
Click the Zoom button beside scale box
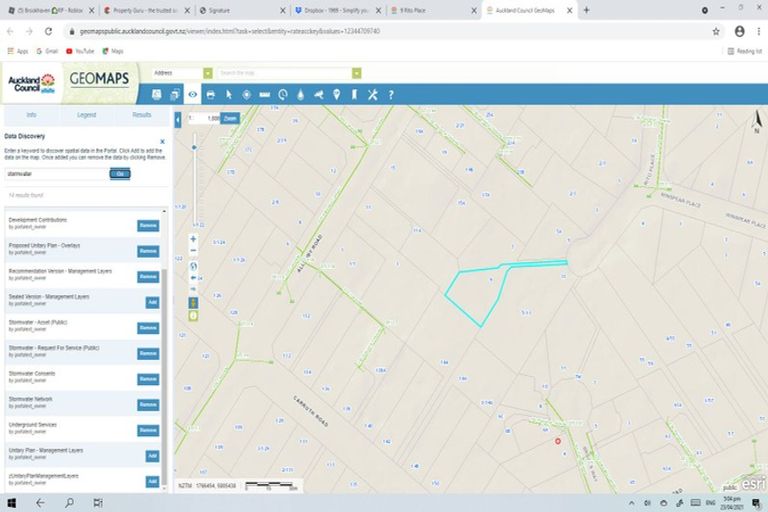coord(230,118)
